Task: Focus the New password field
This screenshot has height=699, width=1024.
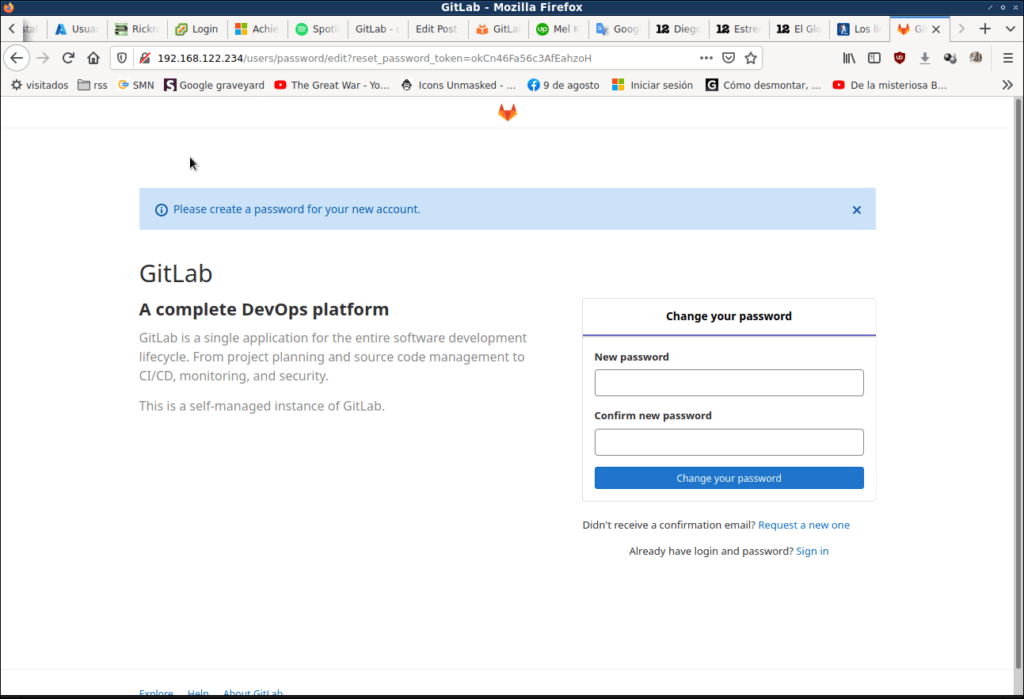Action: point(729,383)
